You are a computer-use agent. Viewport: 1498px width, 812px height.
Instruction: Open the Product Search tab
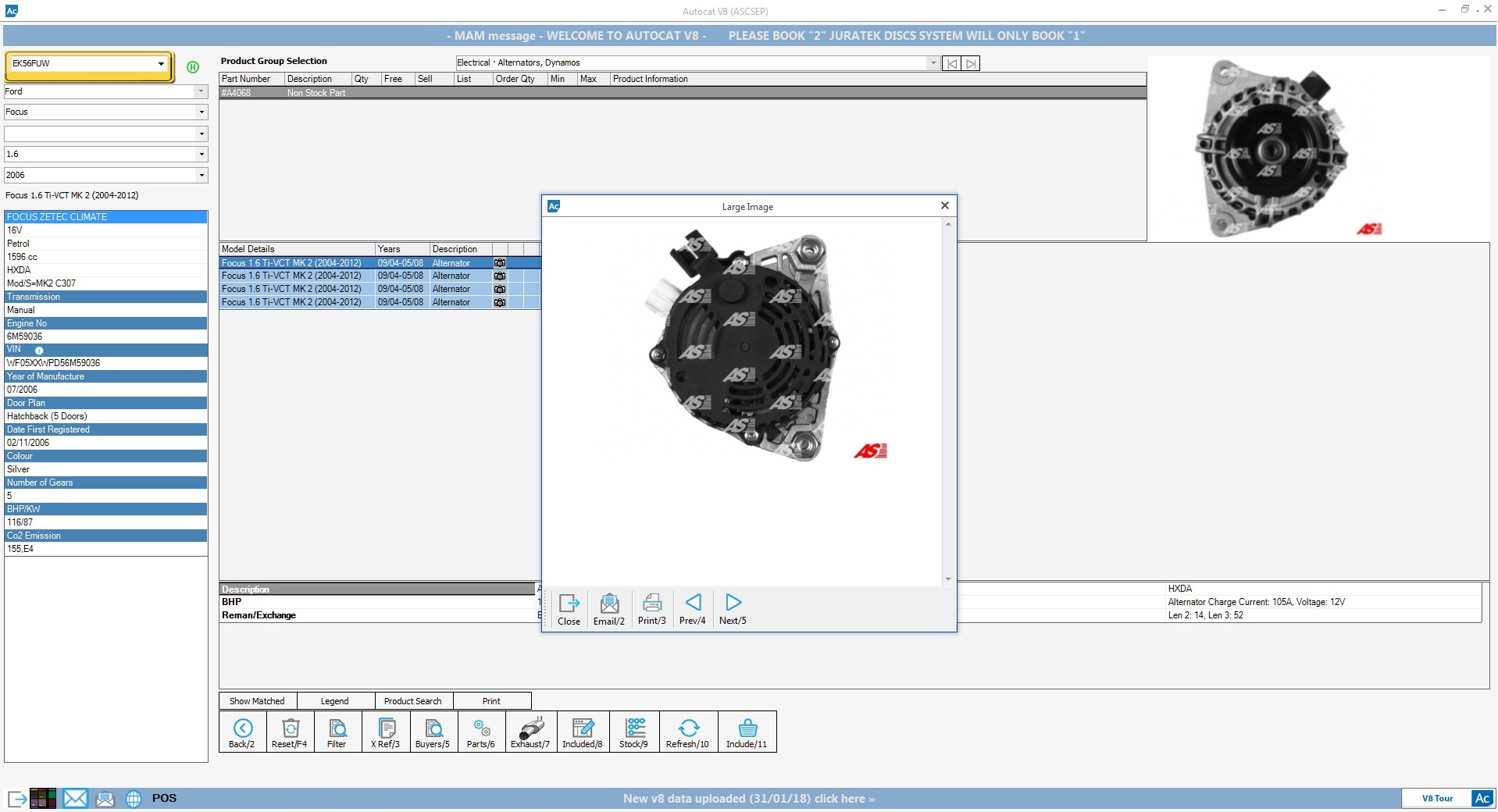click(413, 701)
